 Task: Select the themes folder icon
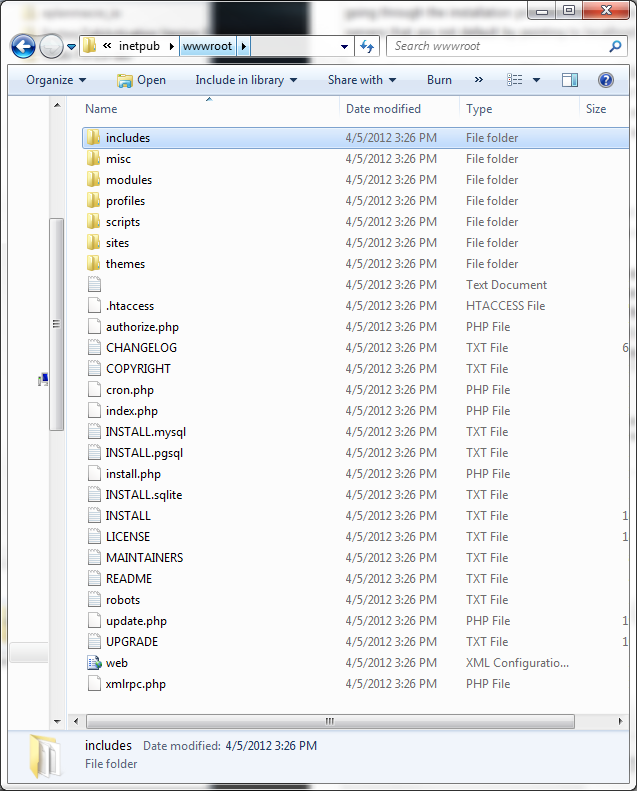point(94,264)
